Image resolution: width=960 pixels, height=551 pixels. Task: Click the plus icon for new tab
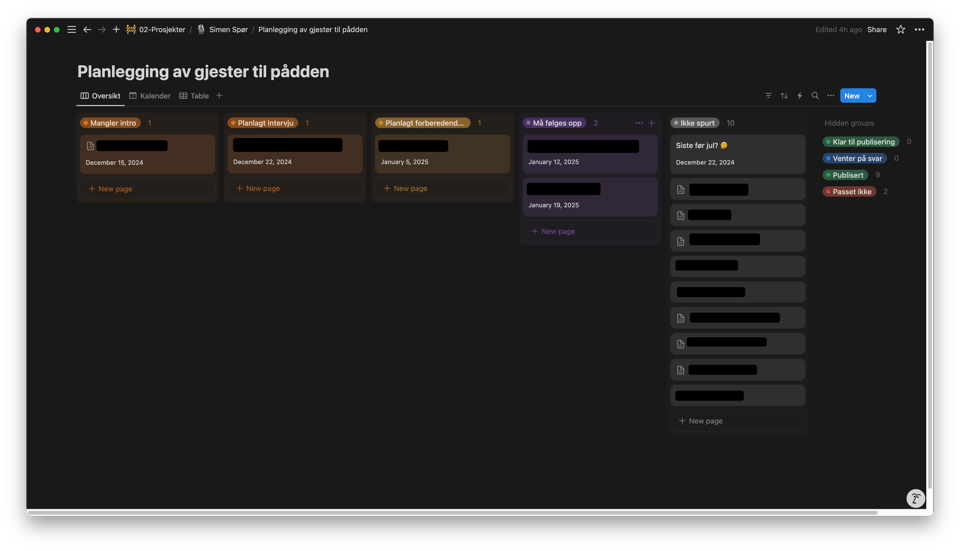pyautogui.click(x=116, y=30)
